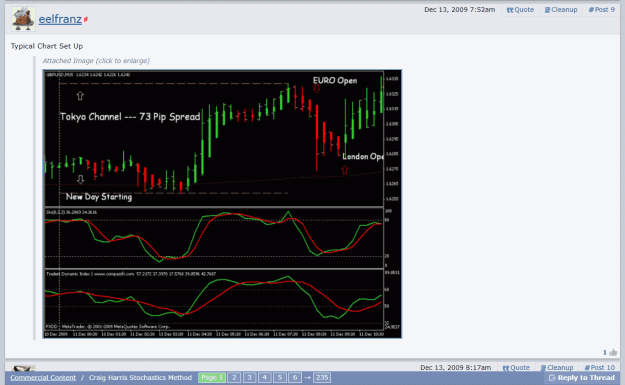Click the 'Typical Chart Set Up' post text
This screenshot has height=385, width=625.
(x=47, y=46)
